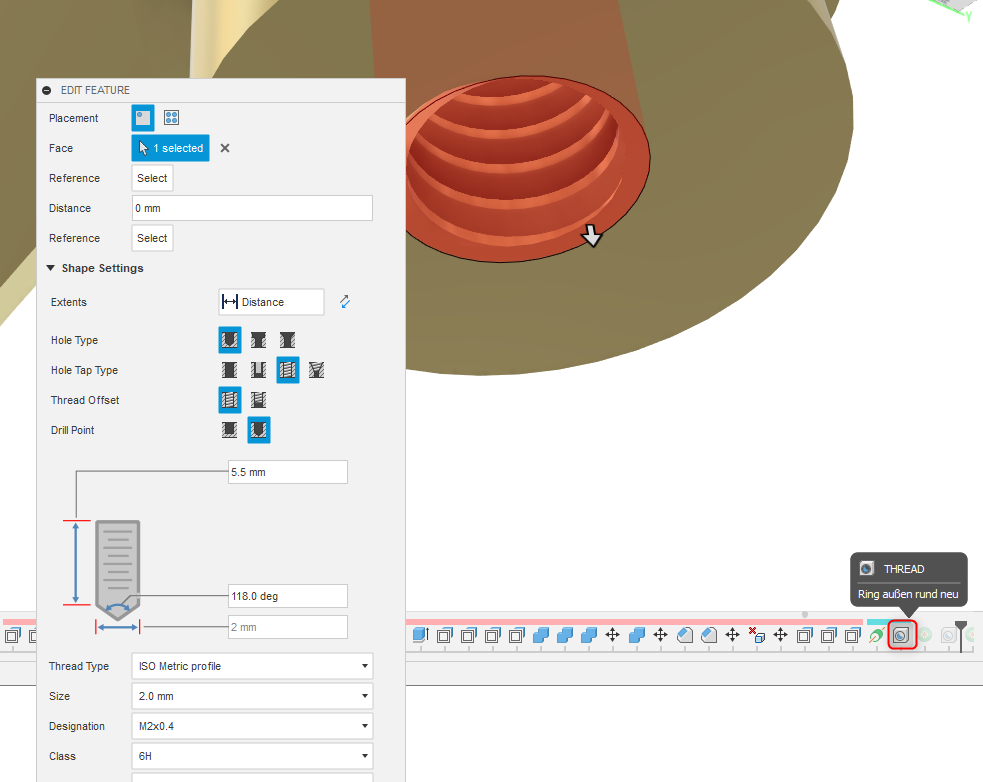Viewport: 983px width, 782px height.
Task: Flip the hole direction next to Extents
Action: coord(345,302)
